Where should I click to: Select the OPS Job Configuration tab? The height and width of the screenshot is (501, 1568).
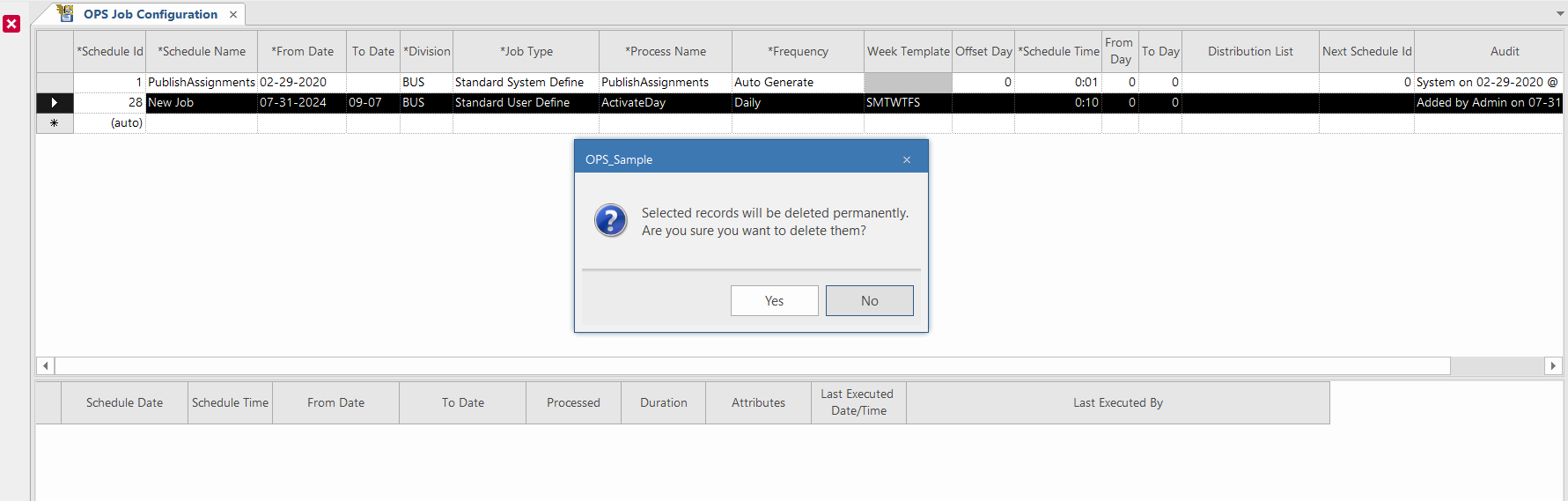coord(151,14)
